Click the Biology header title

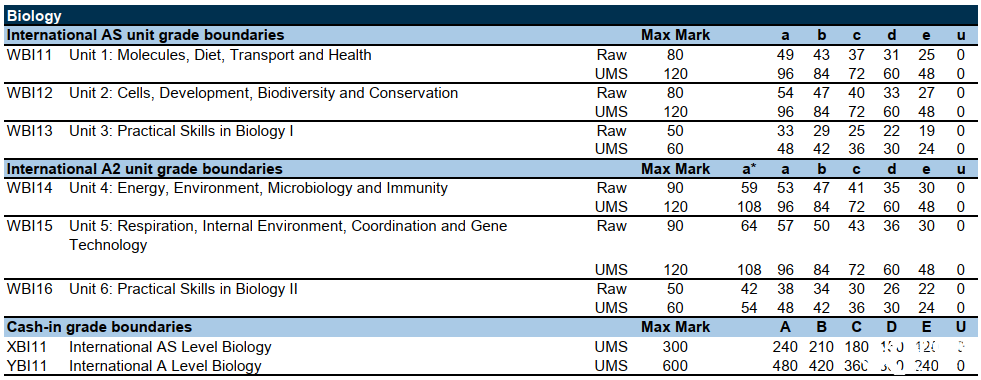34,17
